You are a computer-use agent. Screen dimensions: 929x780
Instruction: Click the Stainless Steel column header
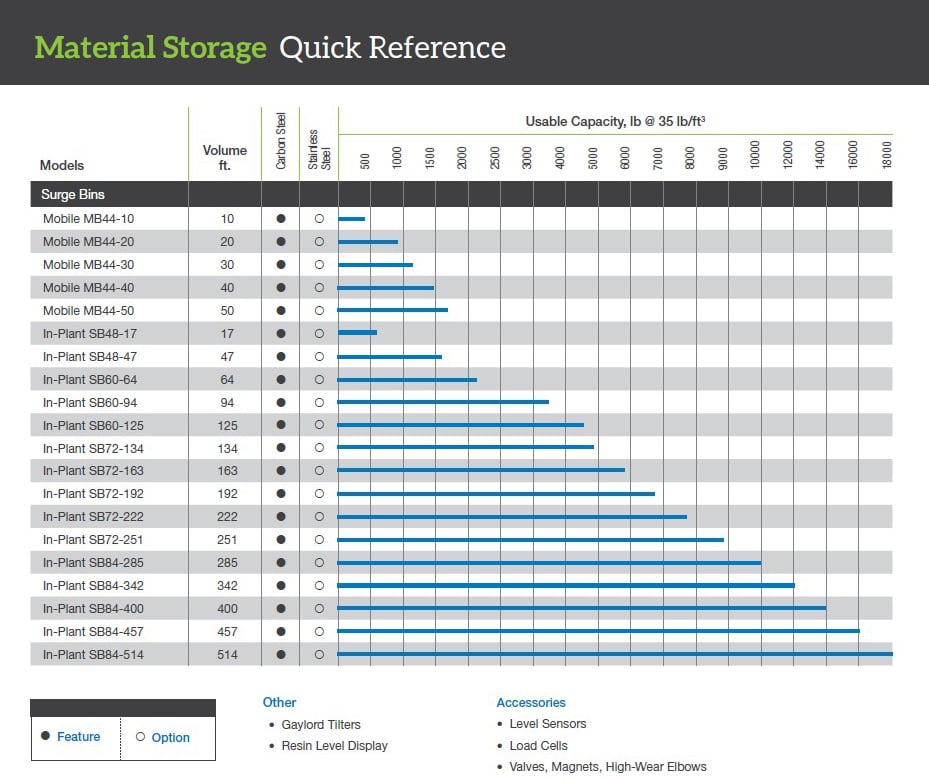click(319, 149)
